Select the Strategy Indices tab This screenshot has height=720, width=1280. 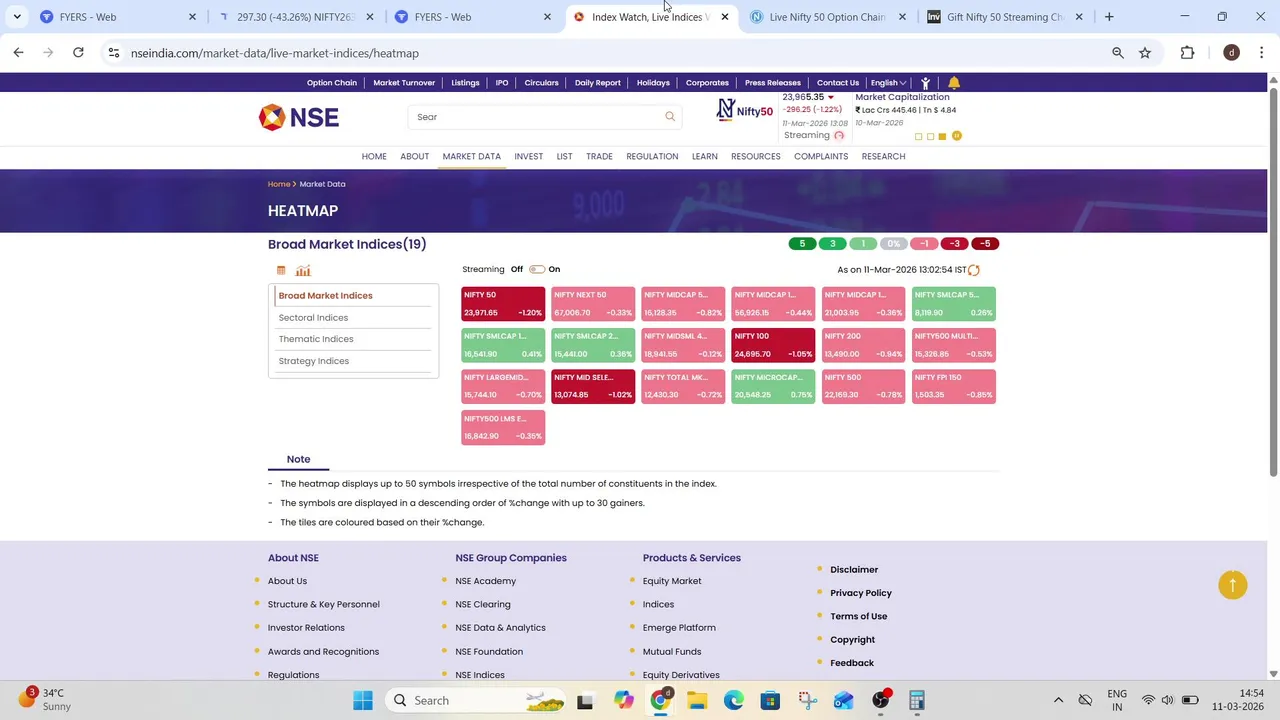[314, 361]
